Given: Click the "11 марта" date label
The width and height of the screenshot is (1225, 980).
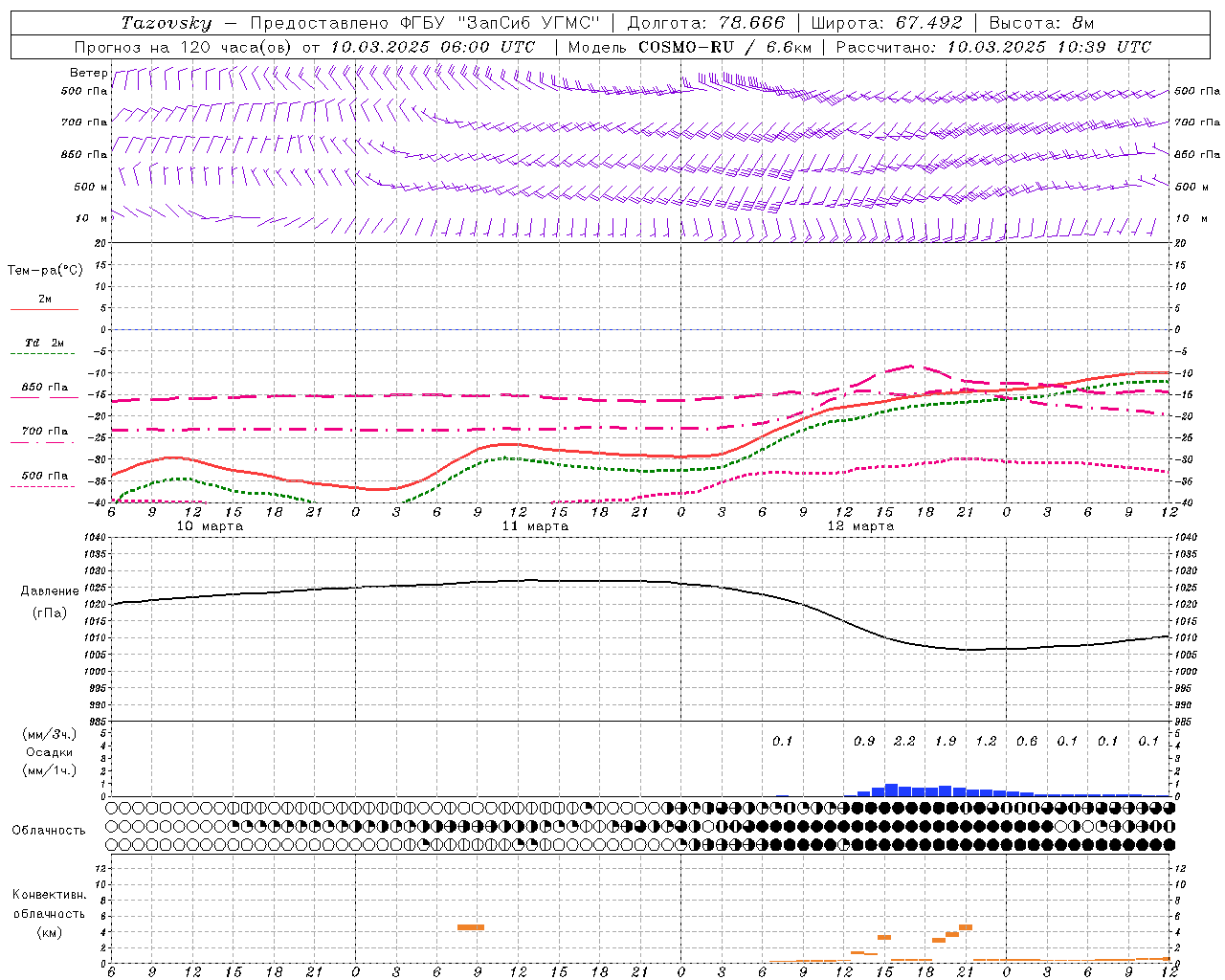Looking at the screenshot, I should click(535, 526).
